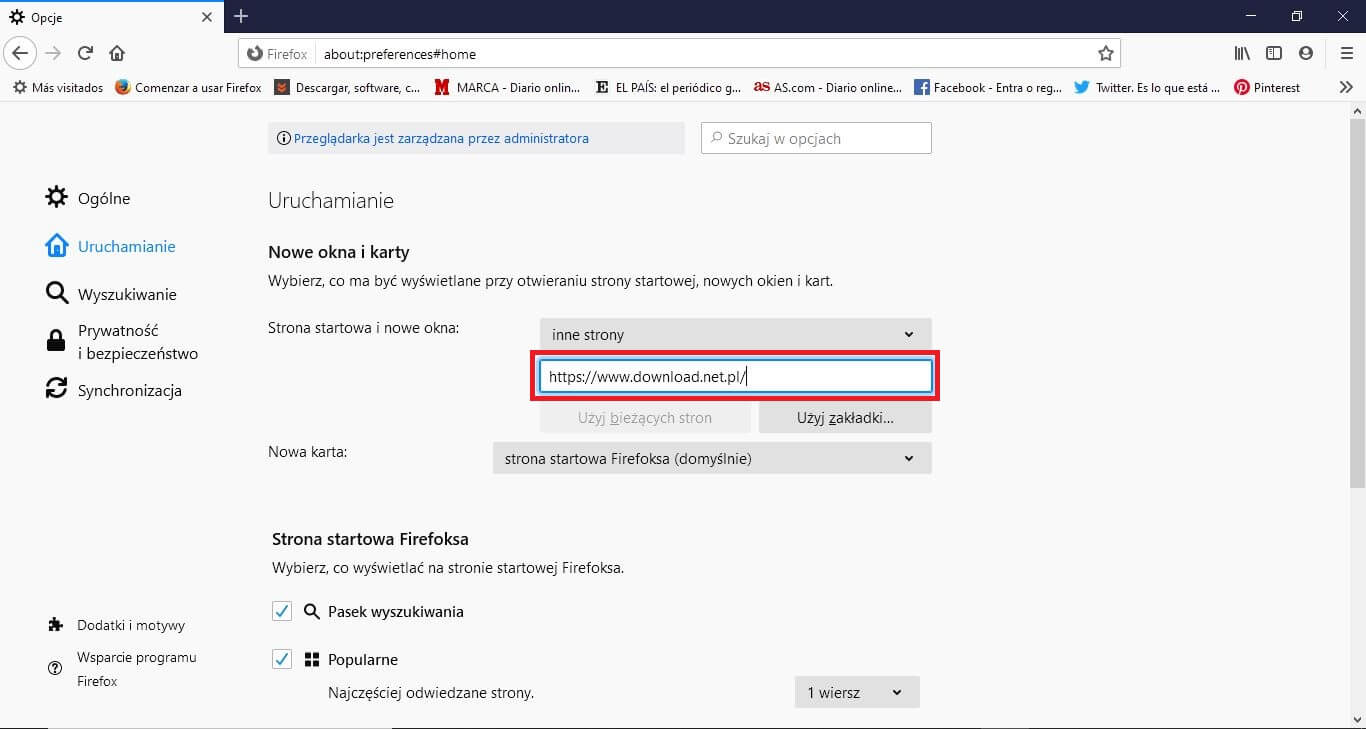Open the Pinterest bookmark
The width and height of the screenshot is (1366, 729).
click(x=1267, y=88)
